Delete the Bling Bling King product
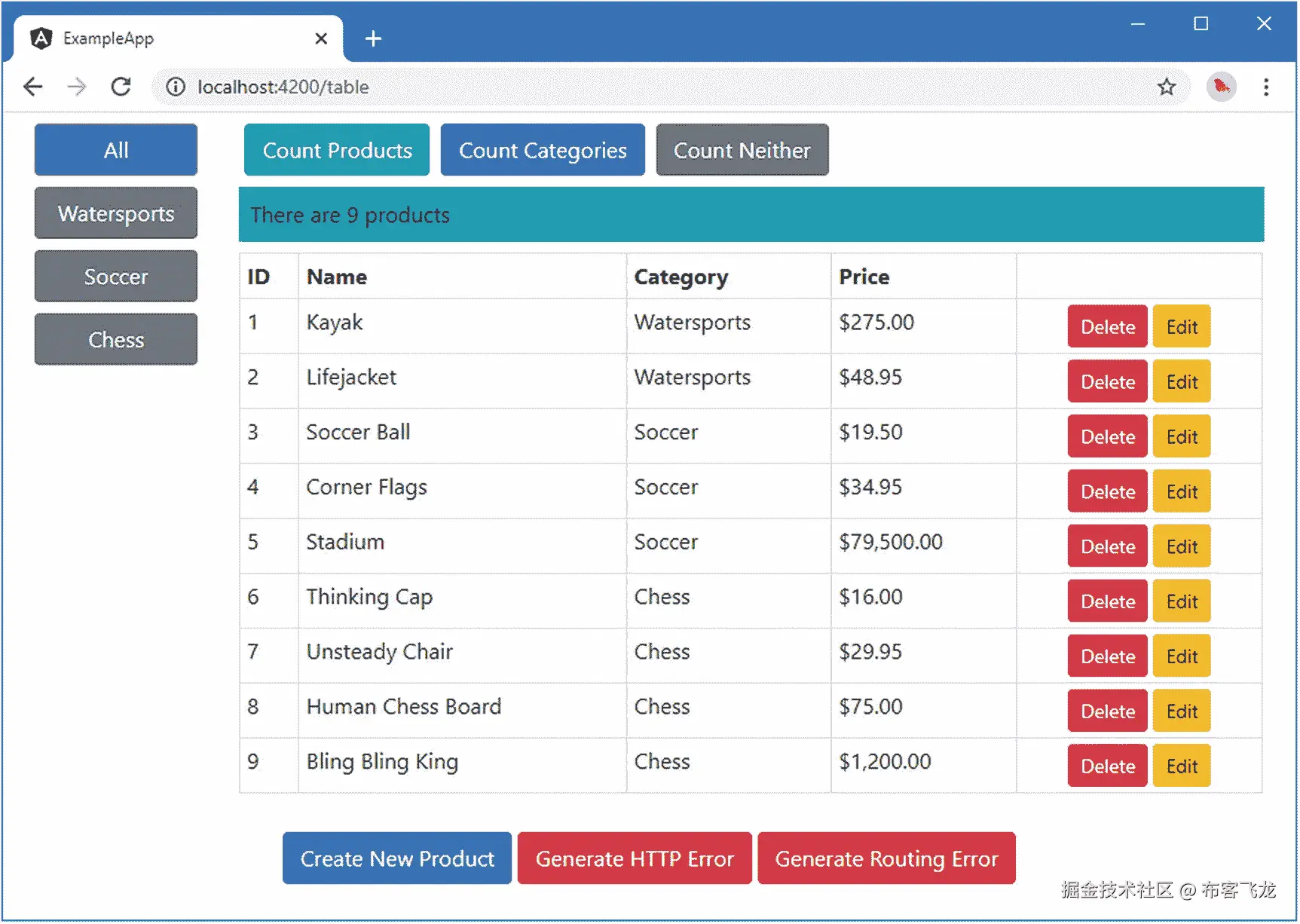This screenshot has width=1300, height=924. (1107, 766)
